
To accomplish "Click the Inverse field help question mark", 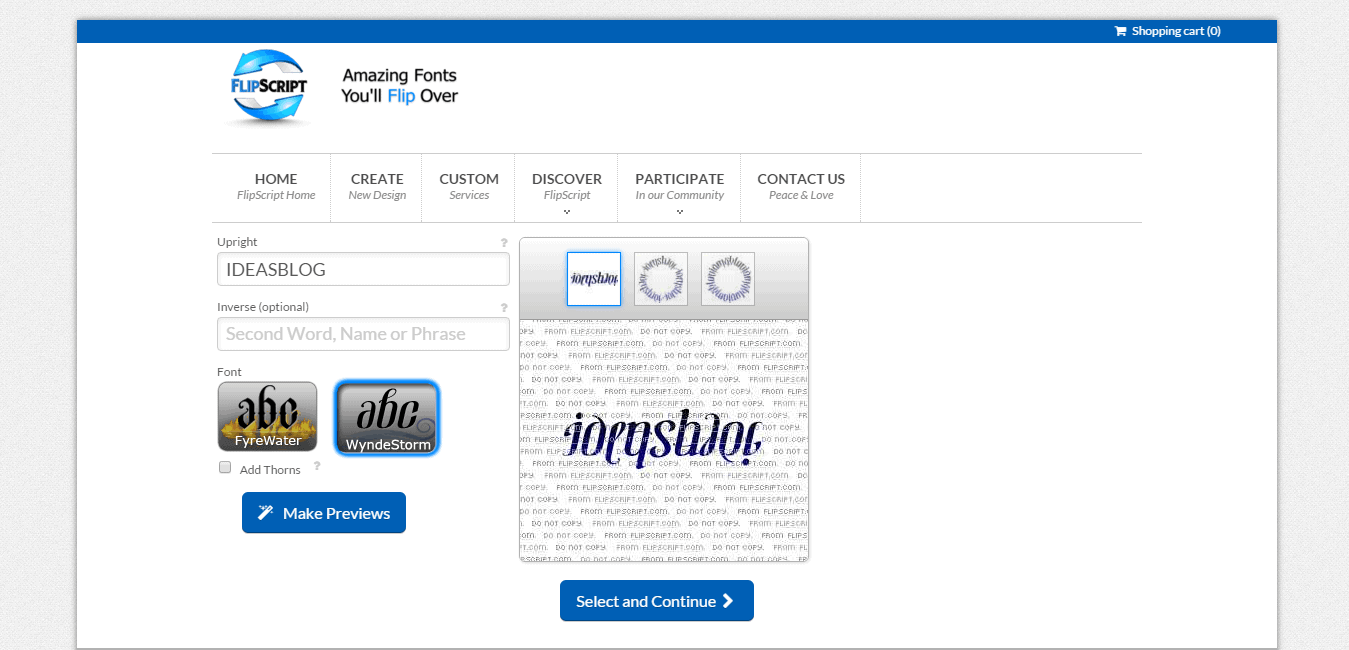I will tap(504, 307).
